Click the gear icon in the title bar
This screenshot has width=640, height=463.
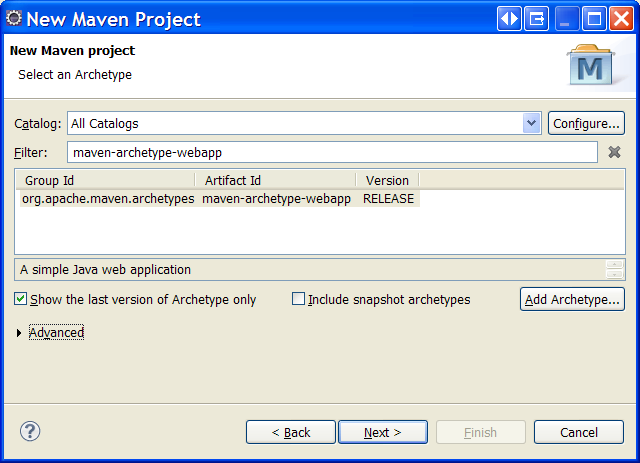(x=13, y=18)
